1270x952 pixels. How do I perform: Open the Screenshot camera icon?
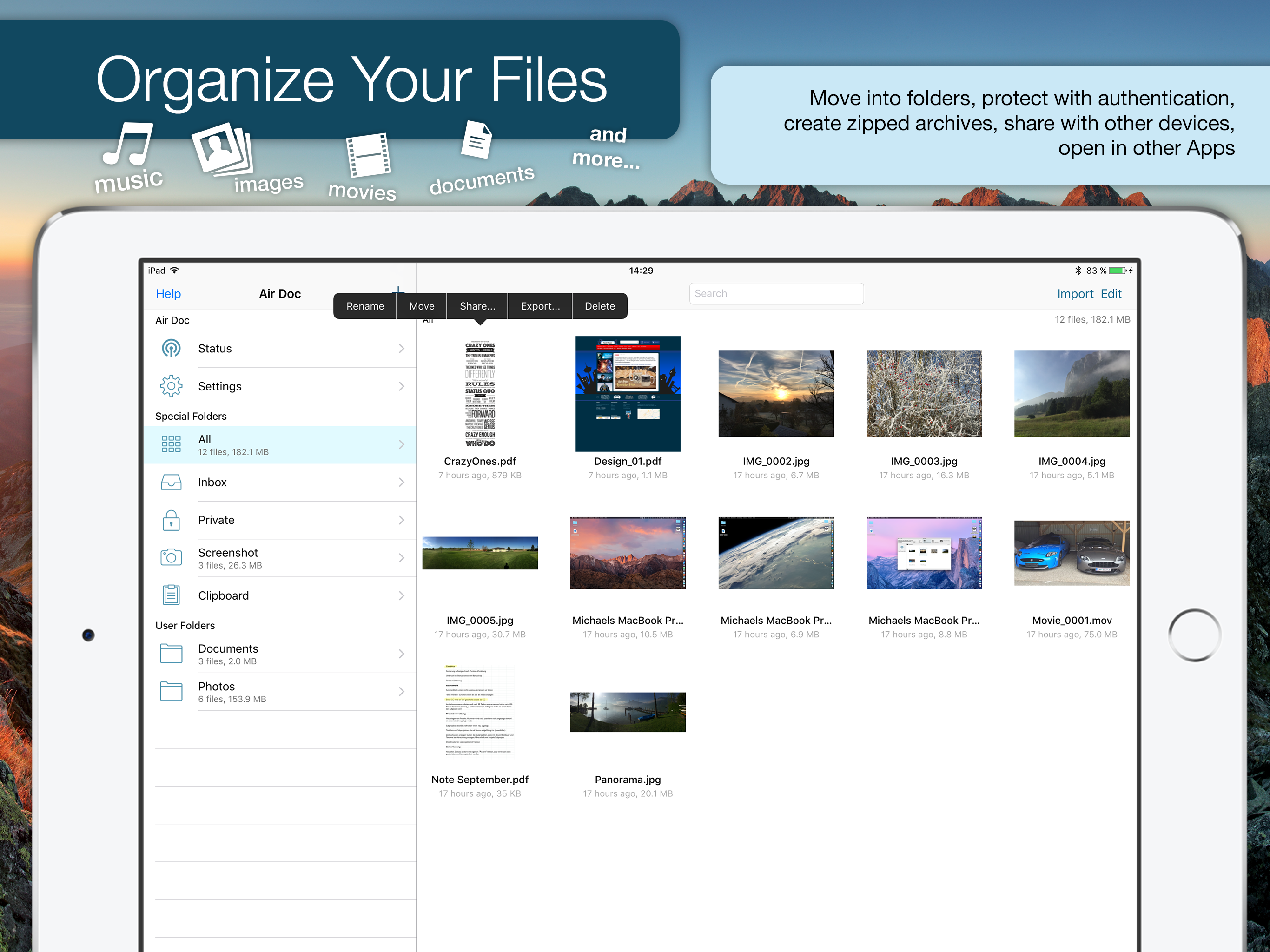171,557
